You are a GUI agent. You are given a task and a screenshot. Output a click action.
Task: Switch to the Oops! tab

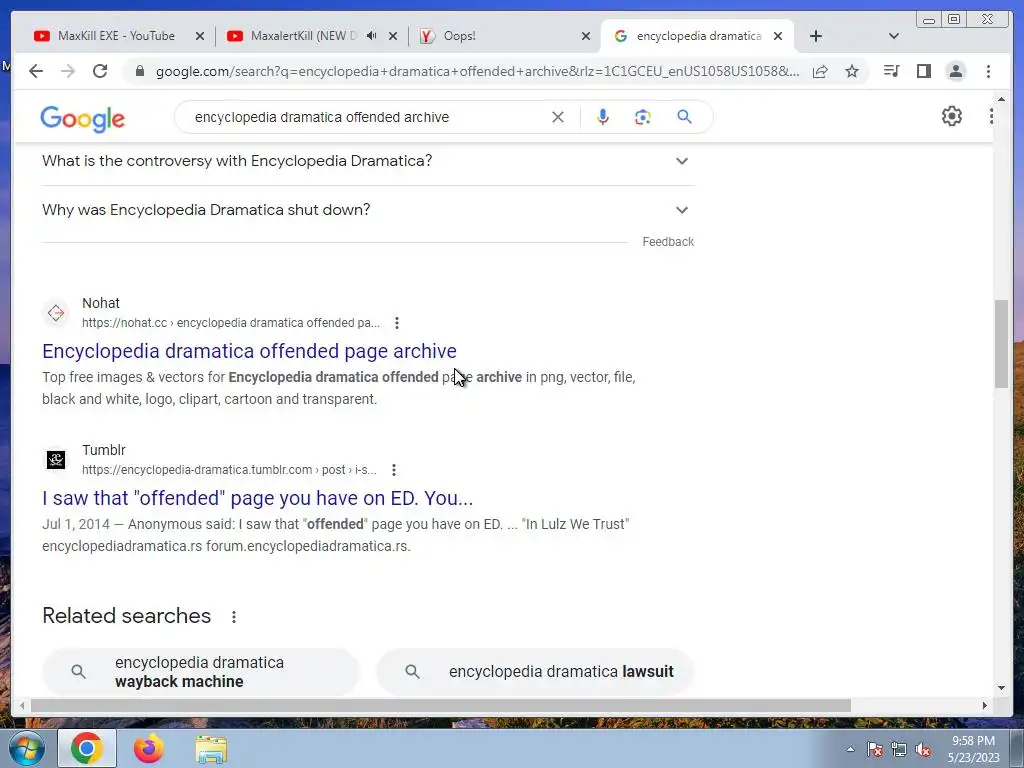point(496,36)
